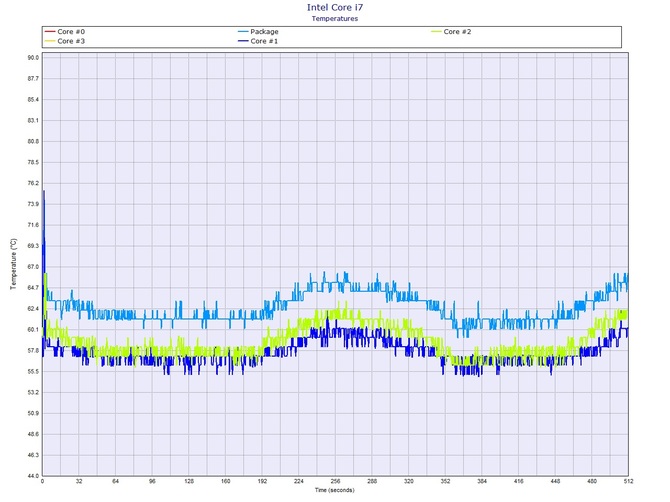
Task: Click the Core #3 legend entry
Action: [65, 41]
